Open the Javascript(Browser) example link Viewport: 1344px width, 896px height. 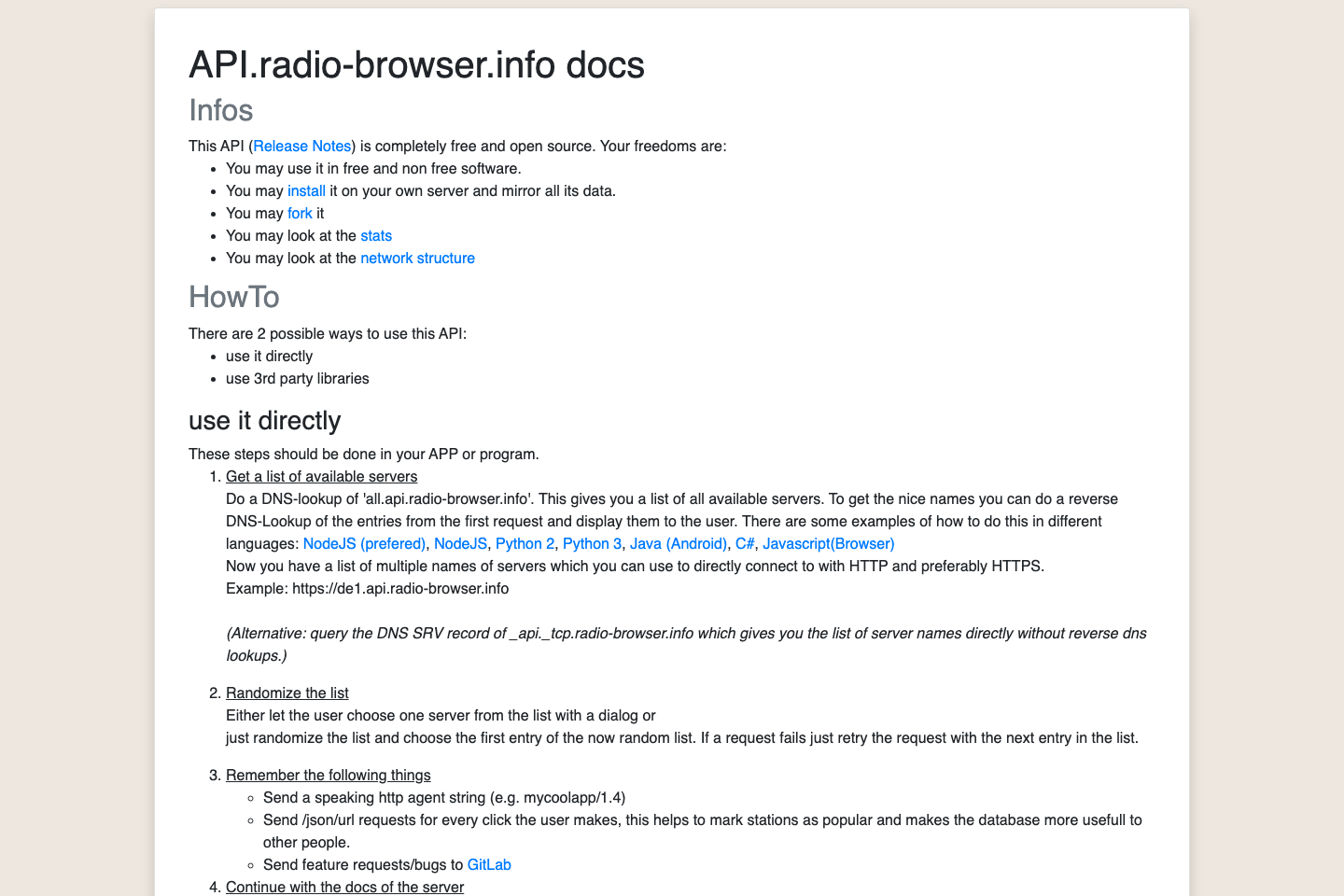[827, 543]
